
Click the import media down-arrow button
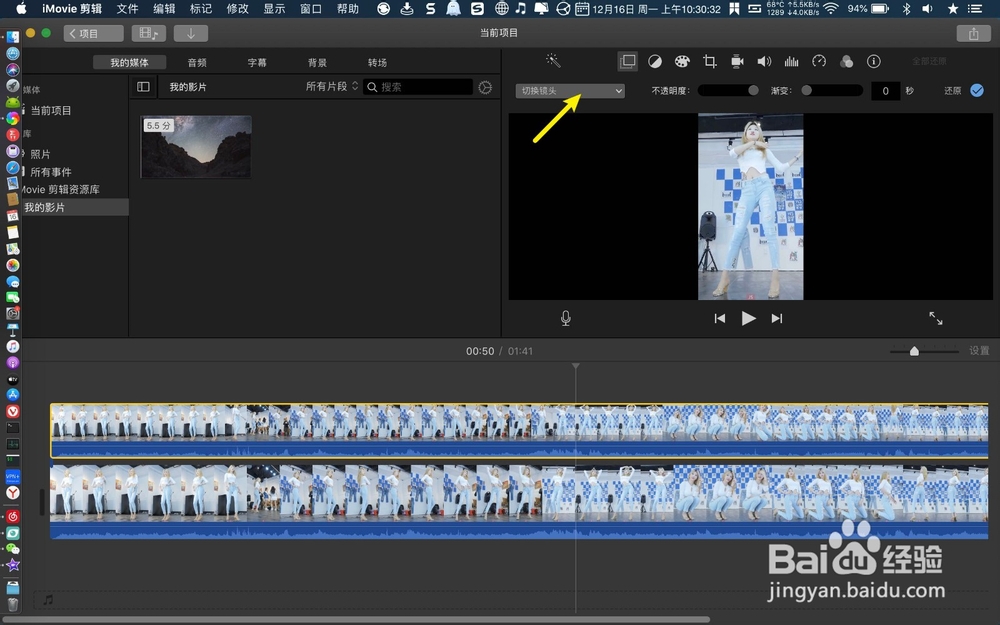(190, 33)
